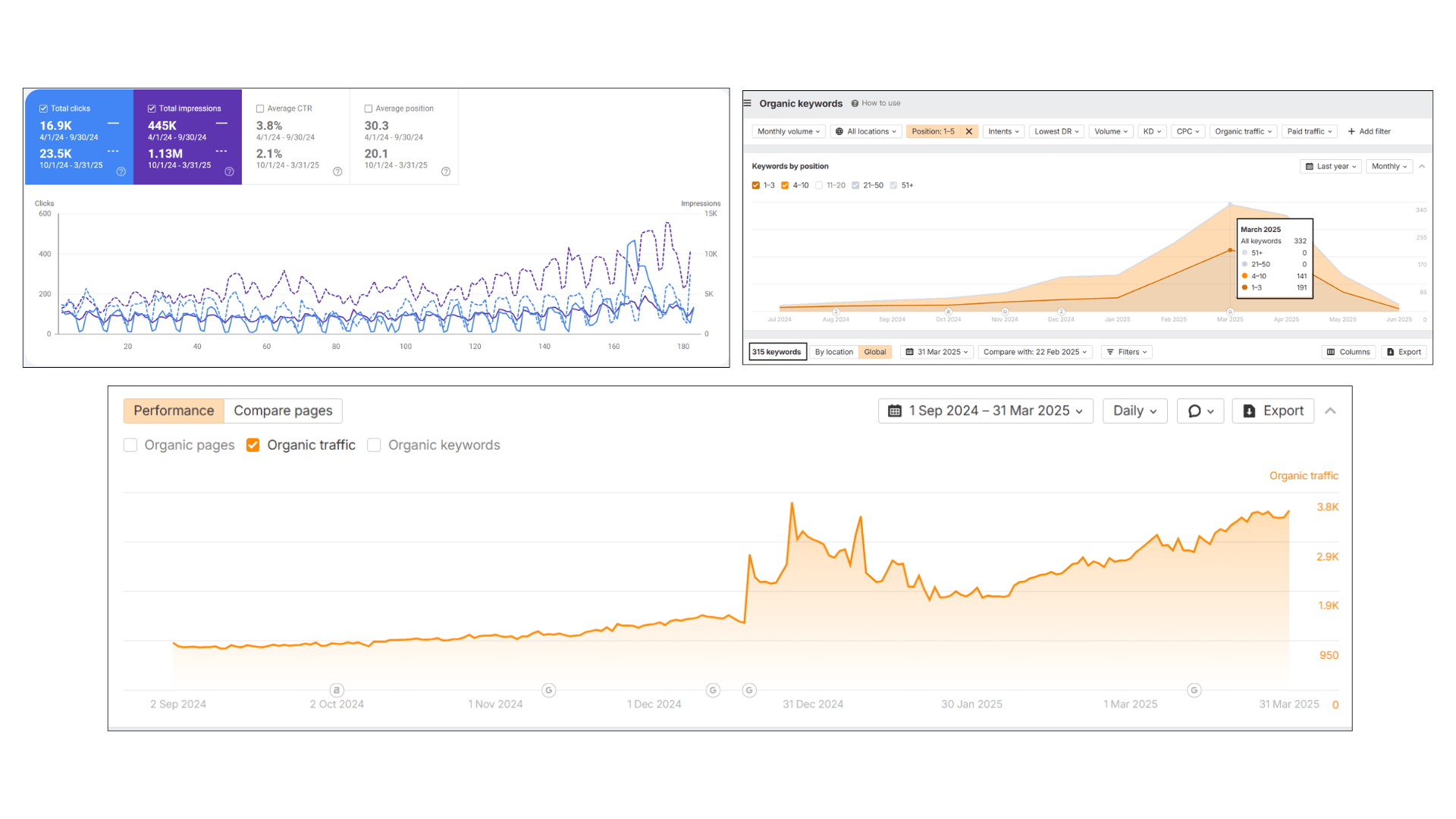Click the Columns button
Viewport: 1456px width, 819px height.
point(1348,352)
